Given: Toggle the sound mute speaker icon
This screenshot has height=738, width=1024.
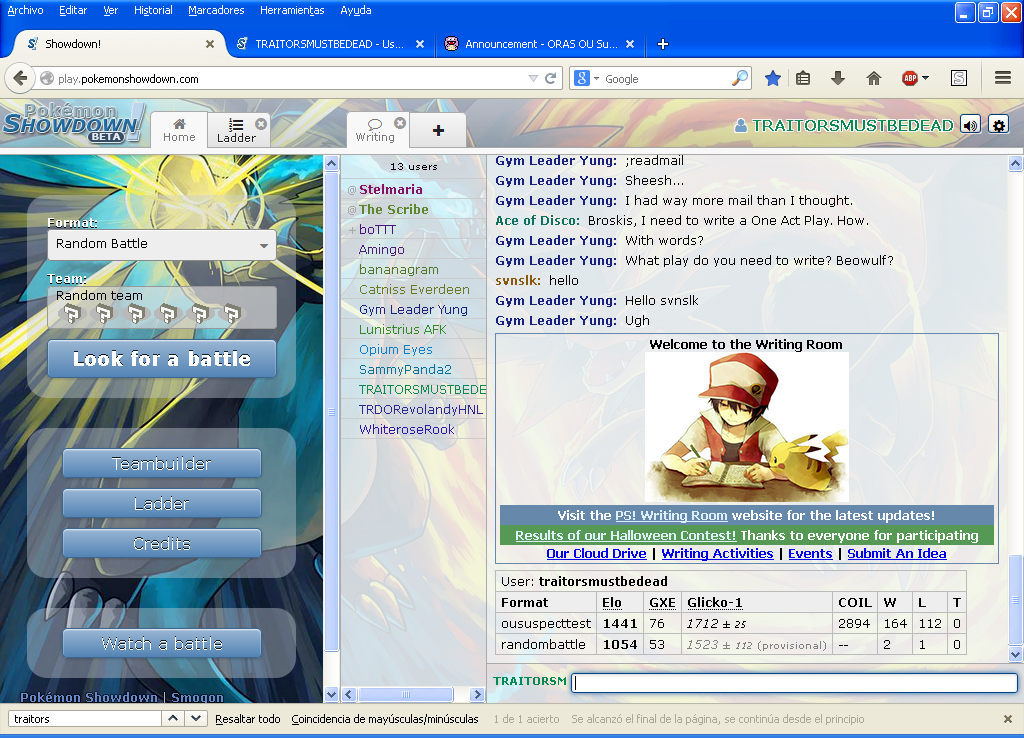Looking at the screenshot, I should pyautogui.click(x=970, y=125).
